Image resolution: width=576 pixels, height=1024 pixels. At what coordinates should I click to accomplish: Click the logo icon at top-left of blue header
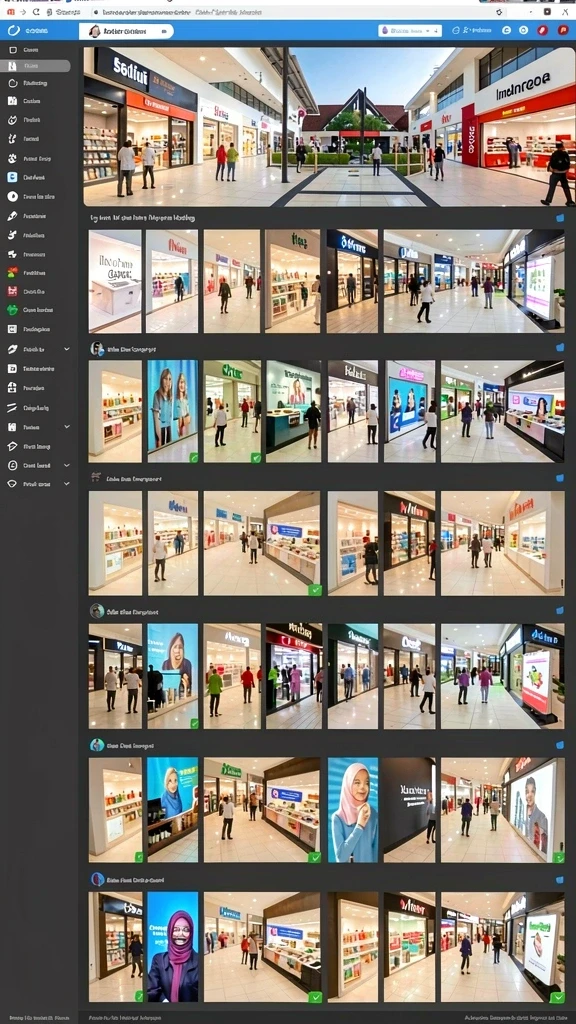pyautogui.click(x=12, y=30)
